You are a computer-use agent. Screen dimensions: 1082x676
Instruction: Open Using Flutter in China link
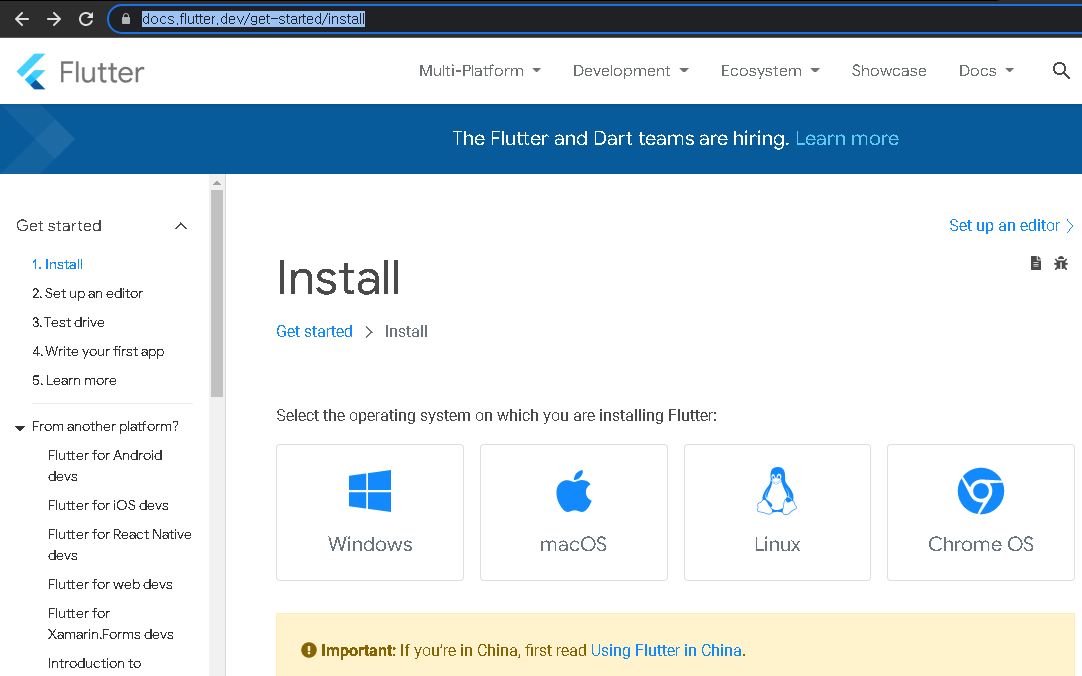click(x=667, y=650)
